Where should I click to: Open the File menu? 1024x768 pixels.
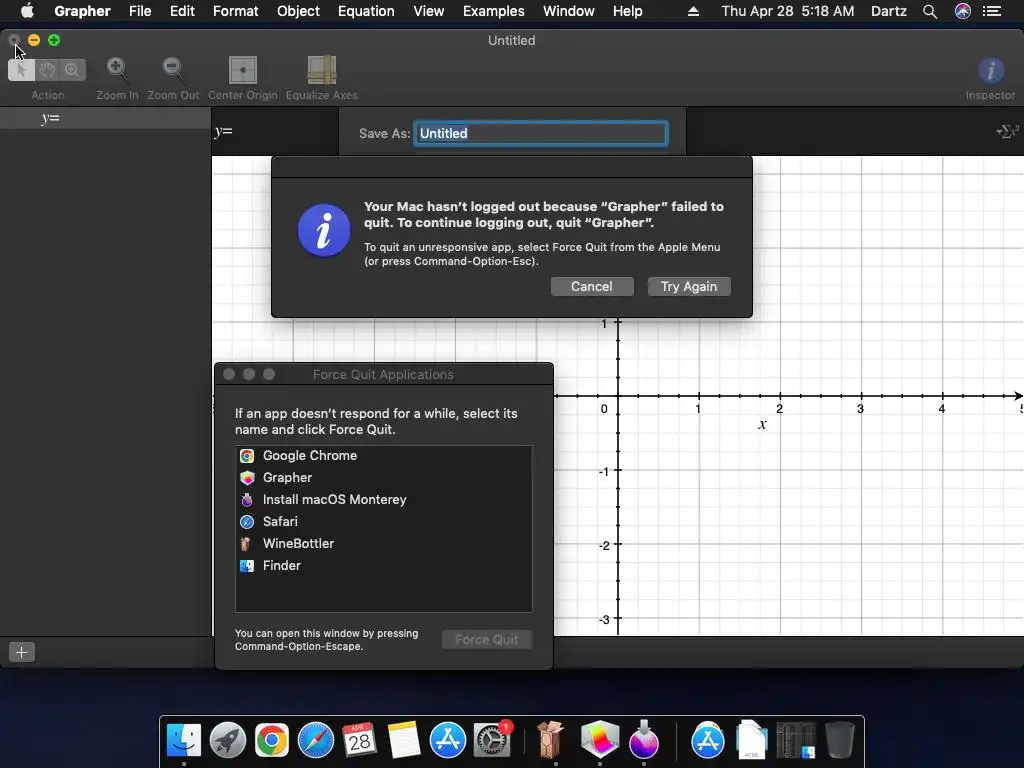[140, 11]
